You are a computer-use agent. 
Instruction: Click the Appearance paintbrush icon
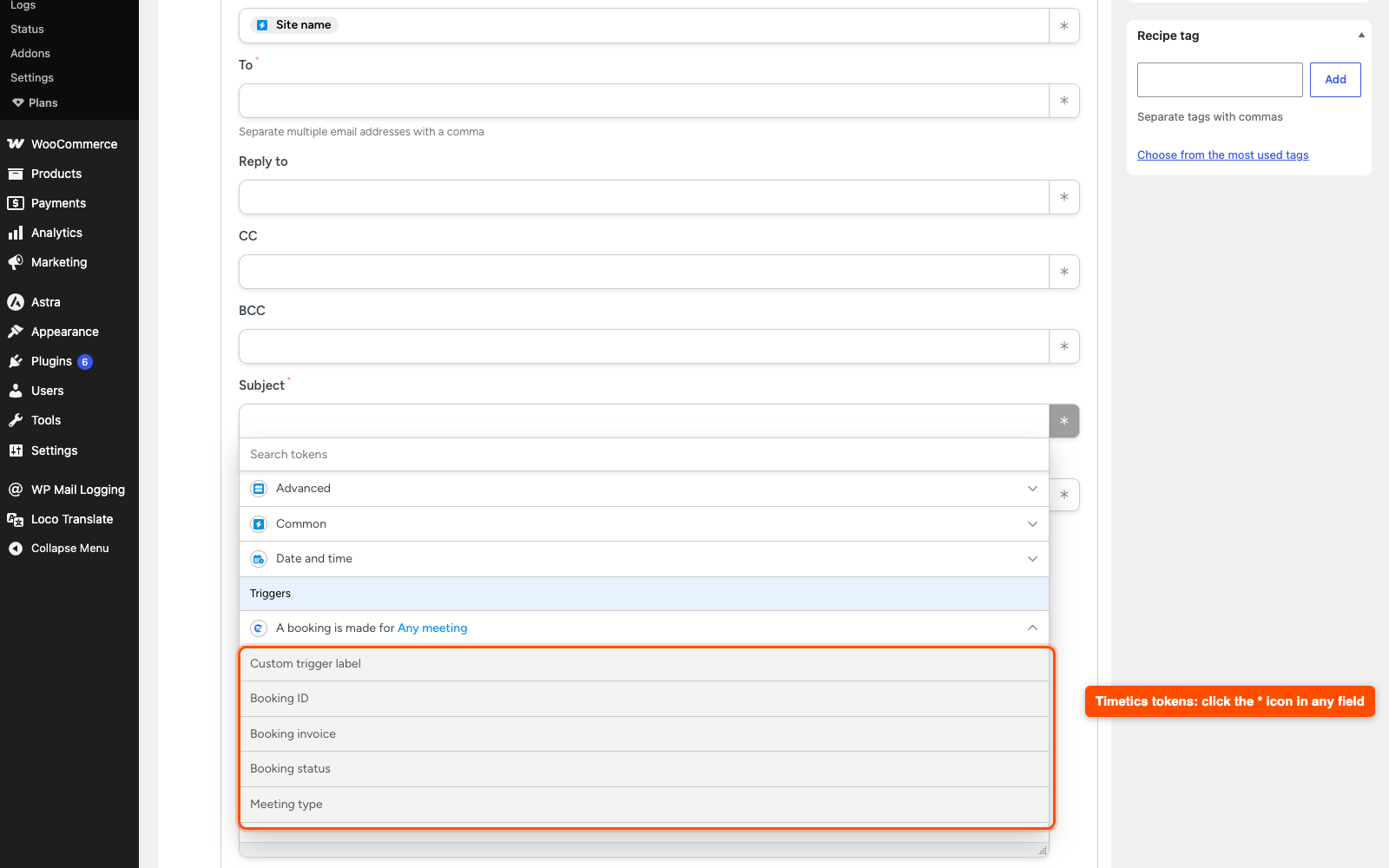16,332
